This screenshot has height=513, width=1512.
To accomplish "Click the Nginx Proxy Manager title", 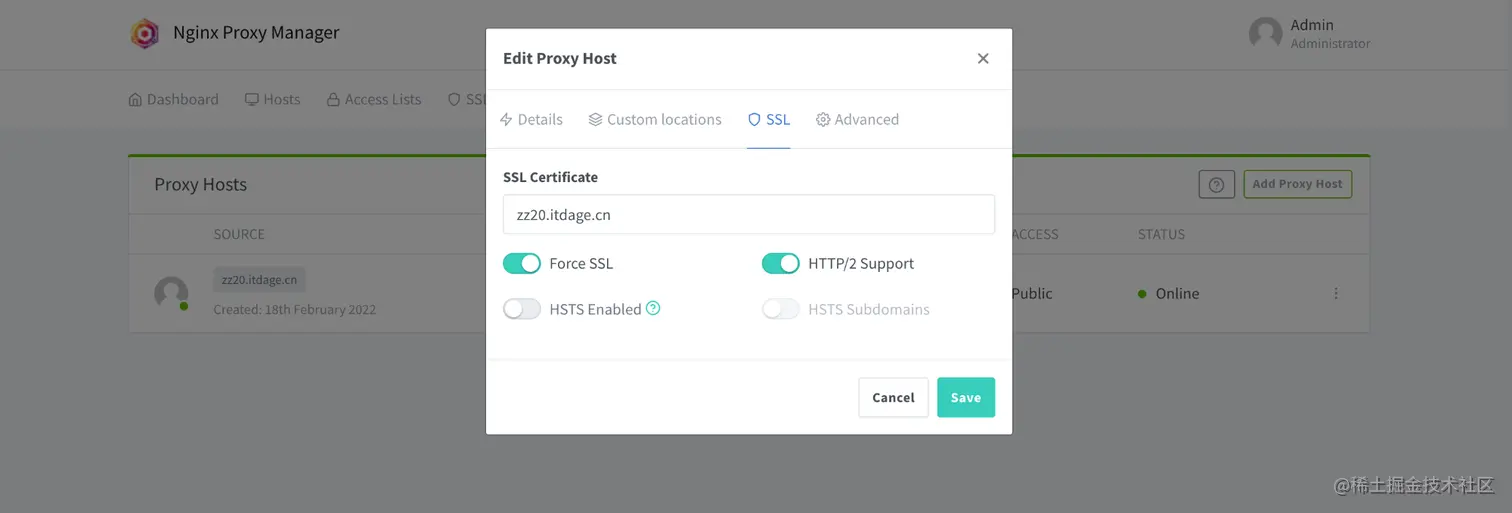I will [256, 32].
